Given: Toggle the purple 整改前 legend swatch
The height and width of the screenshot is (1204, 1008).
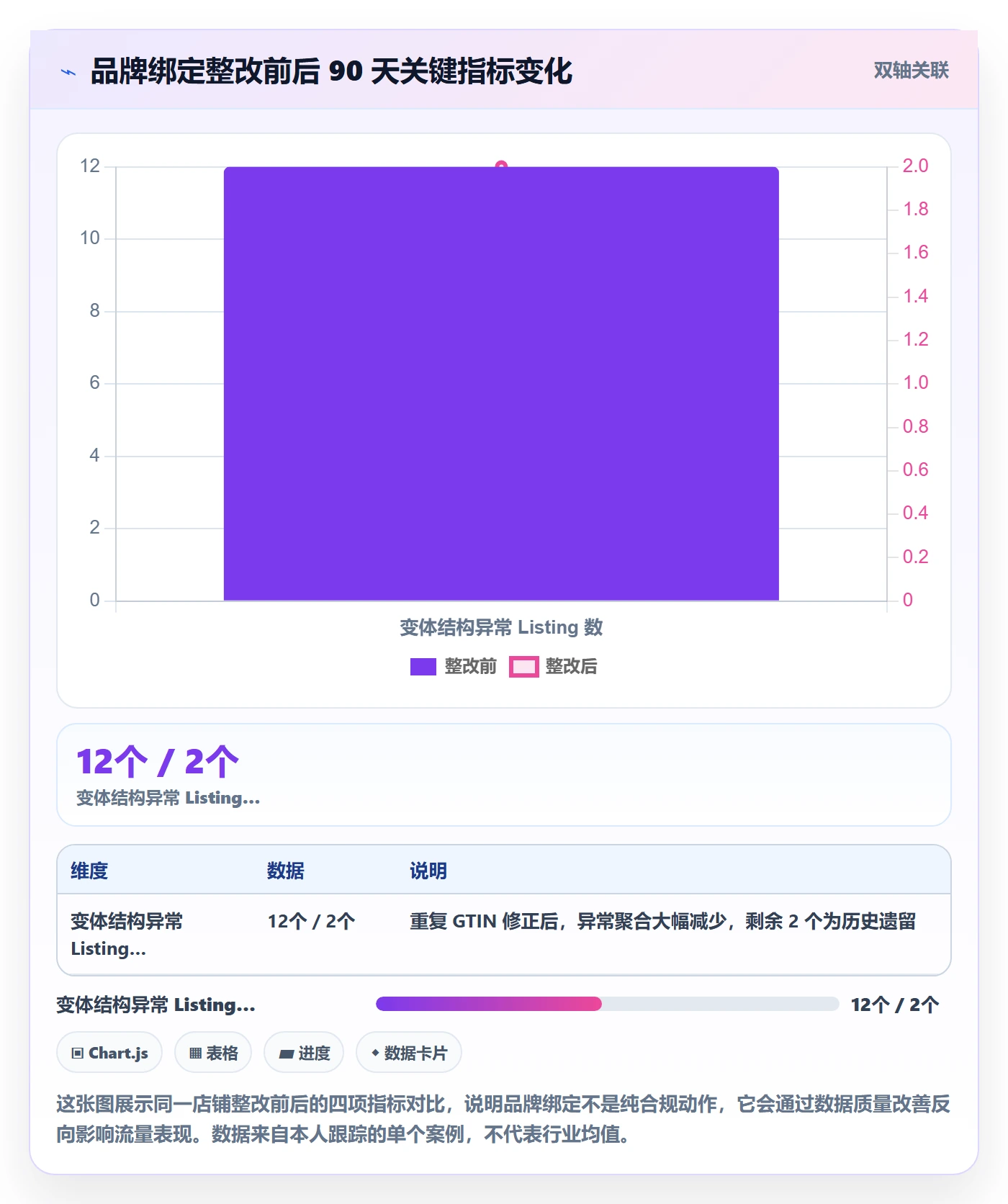Looking at the screenshot, I should point(423,667).
